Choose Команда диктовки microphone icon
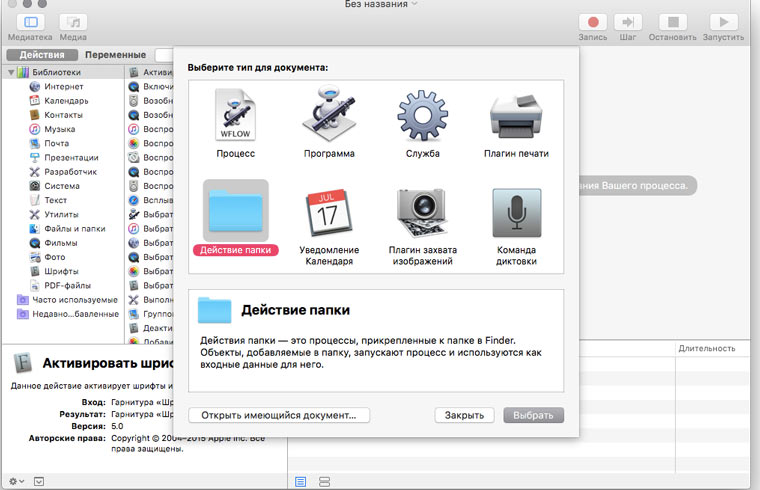760x490 pixels. tap(516, 212)
